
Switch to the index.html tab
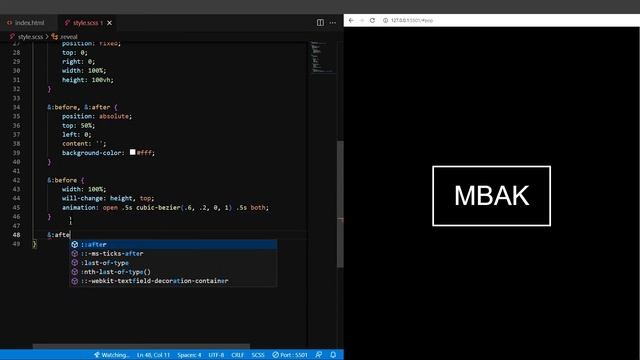click(x=26, y=23)
